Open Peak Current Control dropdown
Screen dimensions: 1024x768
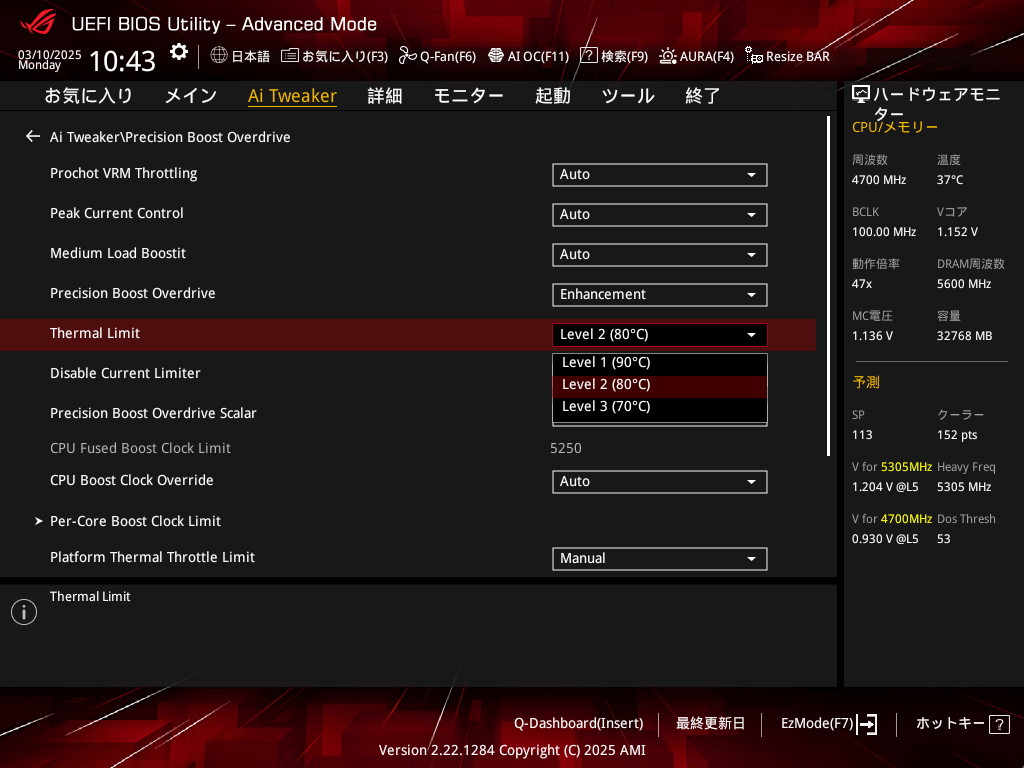[x=660, y=215]
